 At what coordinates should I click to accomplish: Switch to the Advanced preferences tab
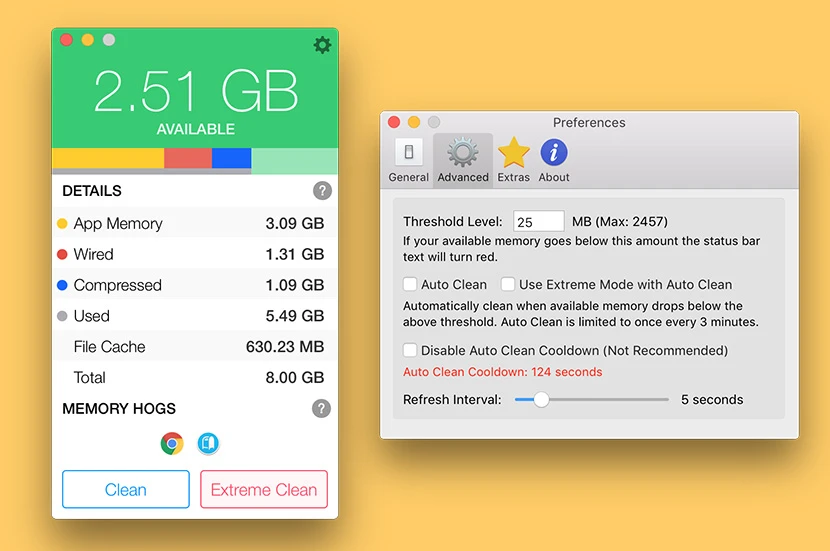463,160
